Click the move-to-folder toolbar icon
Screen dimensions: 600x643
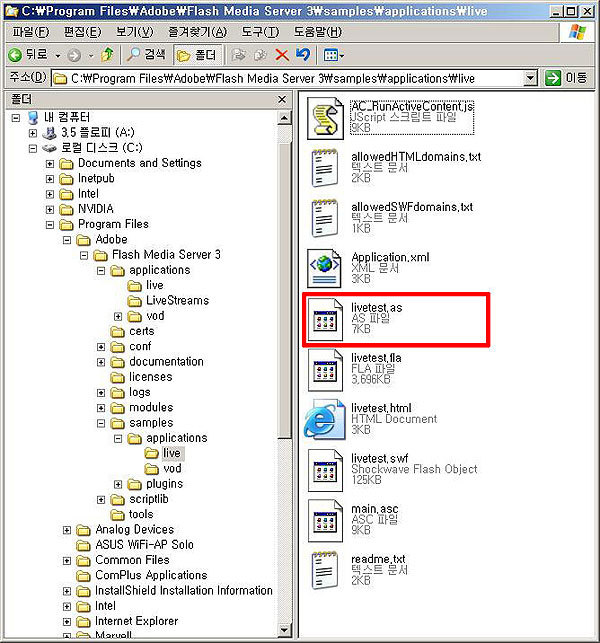click(x=239, y=55)
